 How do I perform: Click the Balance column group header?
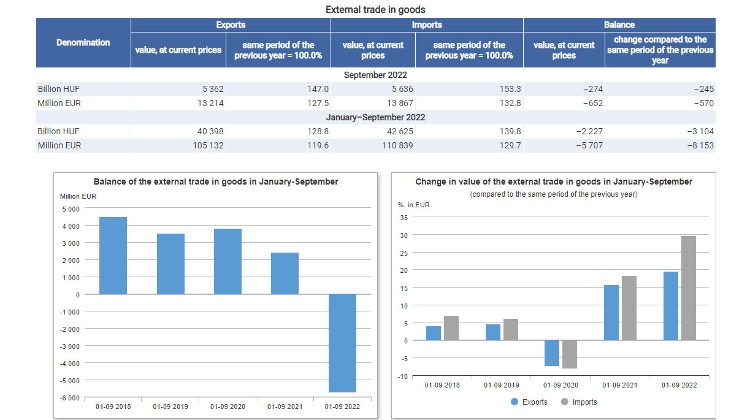(619, 23)
